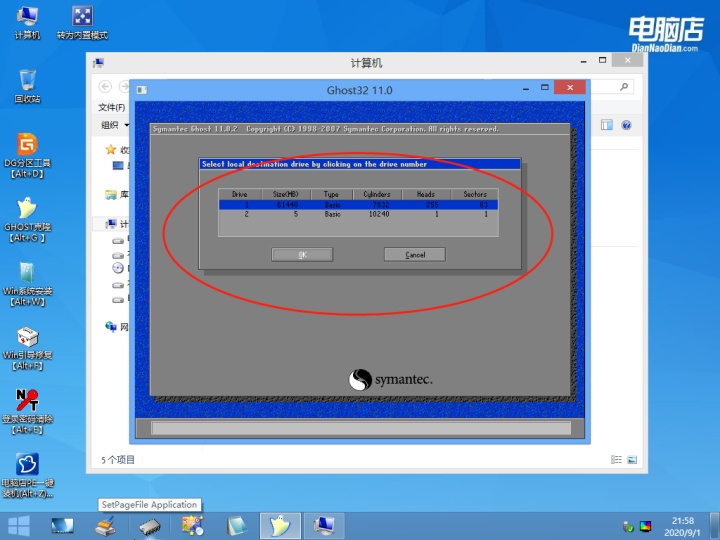The image size is (720, 540).
Task: Switch to large icons view in explorer status bar
Action: [x=632, y=460]
